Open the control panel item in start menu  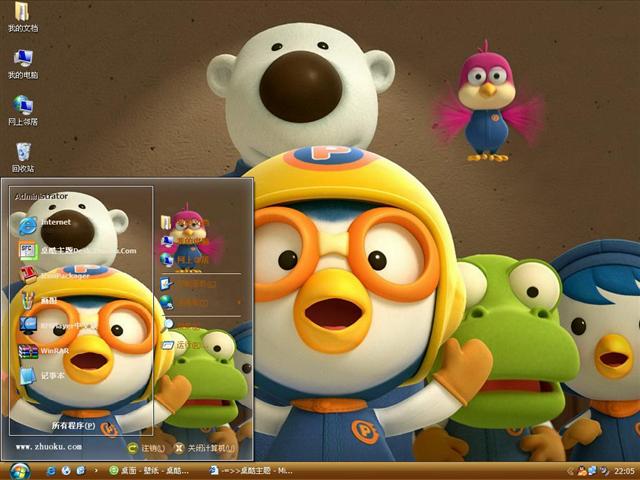pyautogui.click(x=188, y=284)
